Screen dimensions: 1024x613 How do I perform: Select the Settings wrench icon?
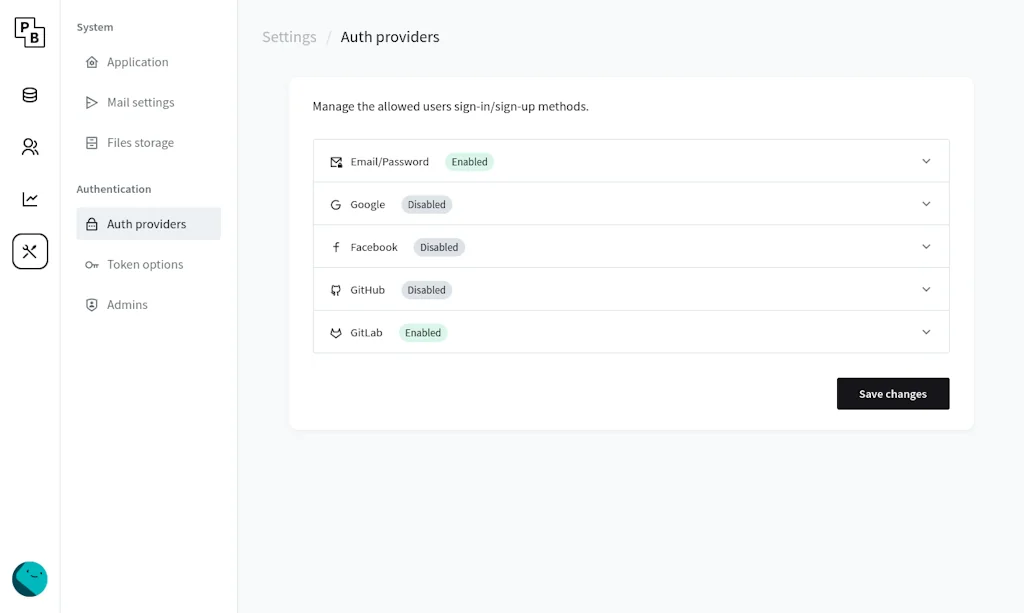coord(29,251)
